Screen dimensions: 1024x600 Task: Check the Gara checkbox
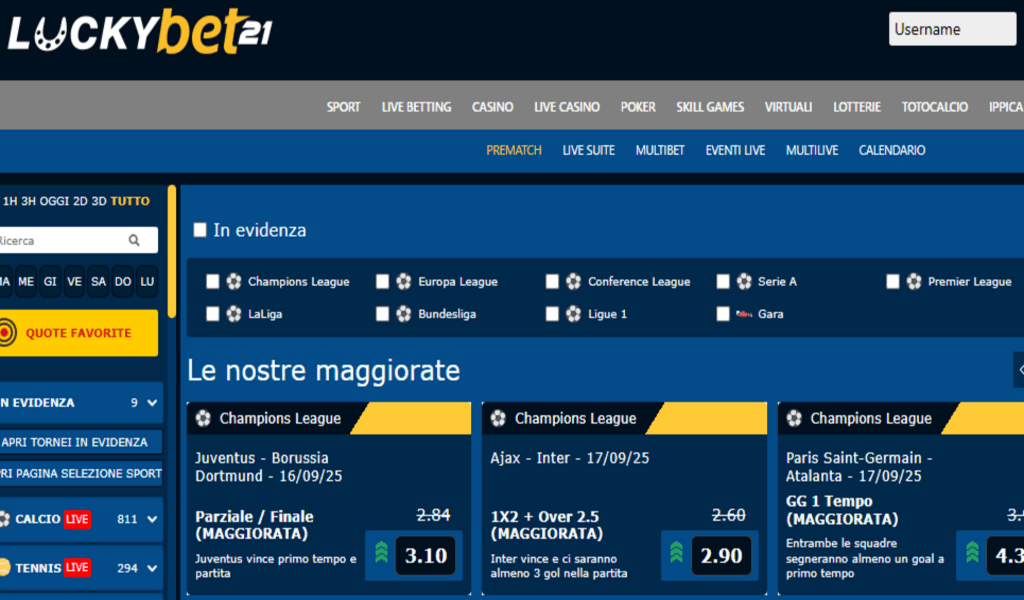722,314
